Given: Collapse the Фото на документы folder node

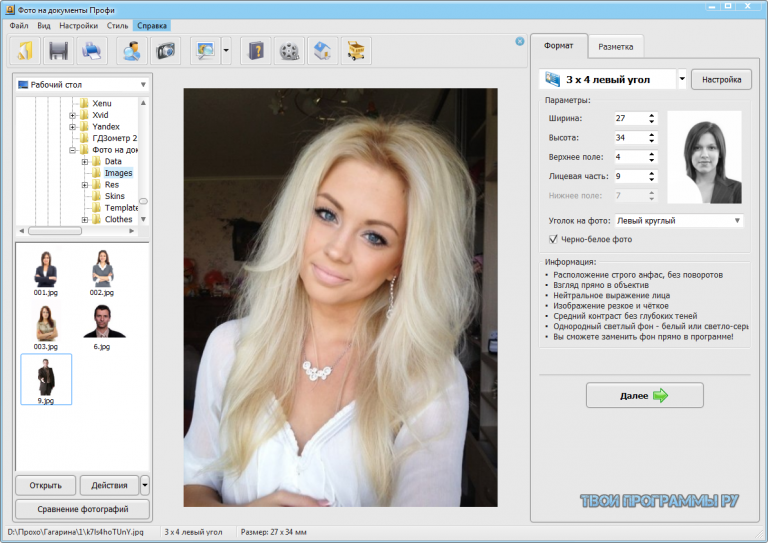Looking at the screenshot, I should [72, 150].
